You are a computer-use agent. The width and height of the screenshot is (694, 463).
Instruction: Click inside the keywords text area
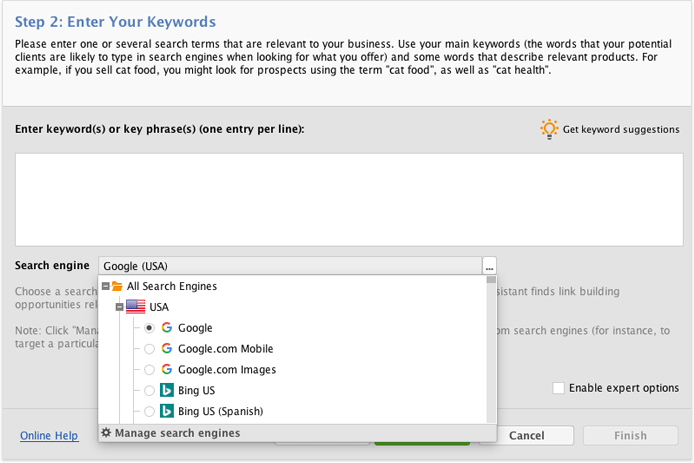tap(349, 200)
